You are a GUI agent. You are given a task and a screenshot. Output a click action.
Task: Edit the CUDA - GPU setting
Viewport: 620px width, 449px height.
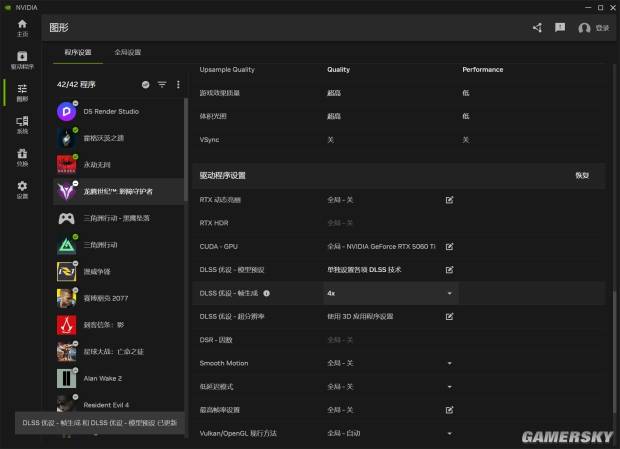pyautogui.click(x=449, y=247)
